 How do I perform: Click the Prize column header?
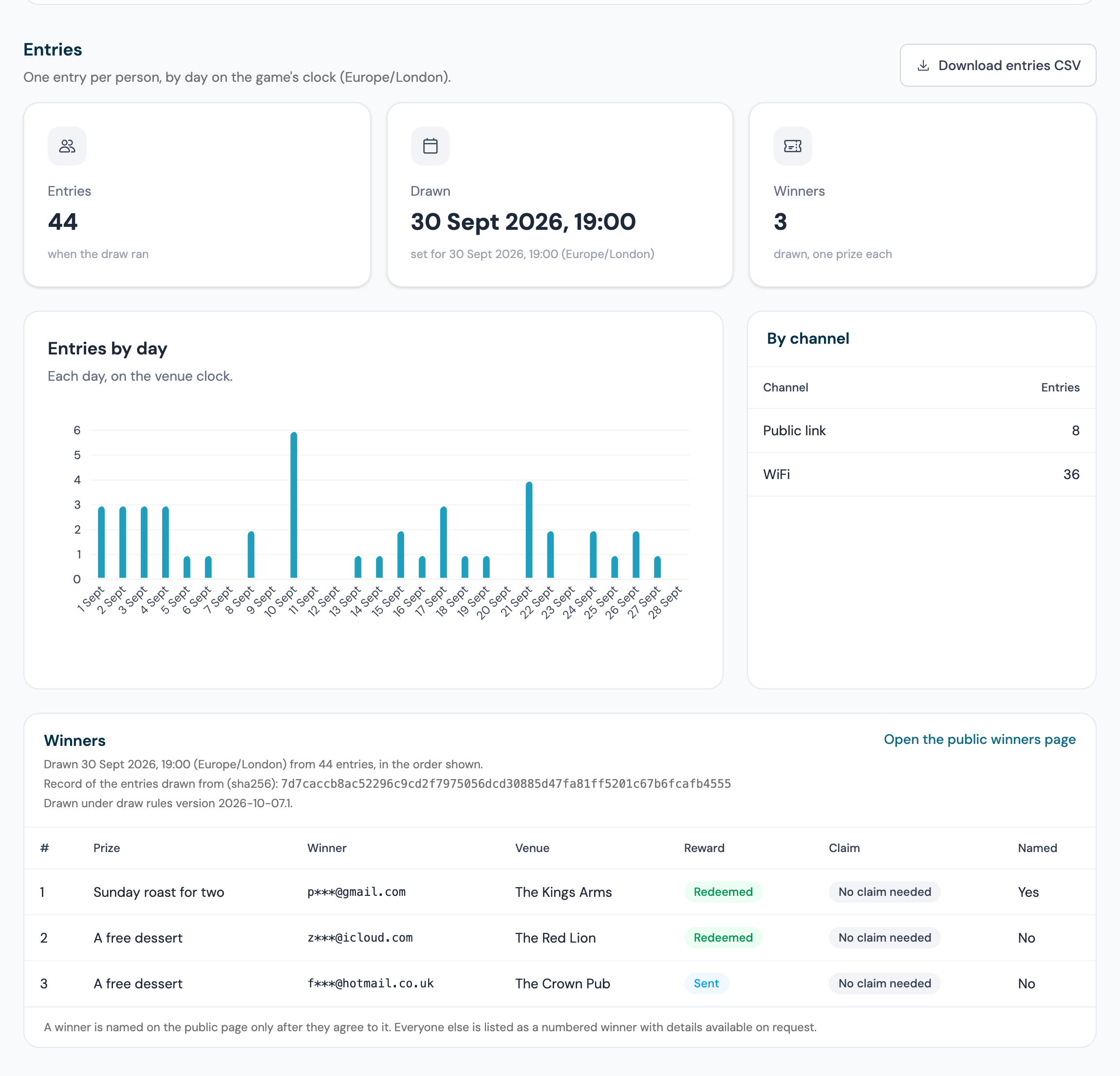(107, 848)
